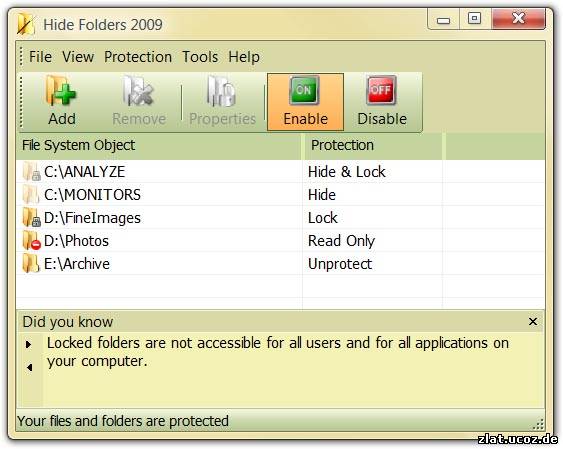563x449 pixels.
Task: Click the Add folder toolbar icon
Action: [x=61, y=90]
